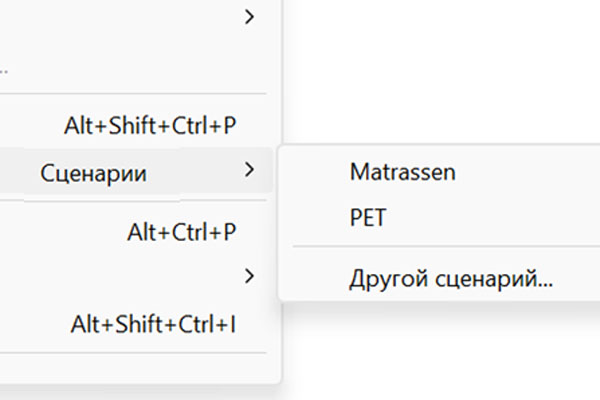Viewport: 600px width, 400px height.
Task: Select the Matrassen script
Action: (402, 172)
